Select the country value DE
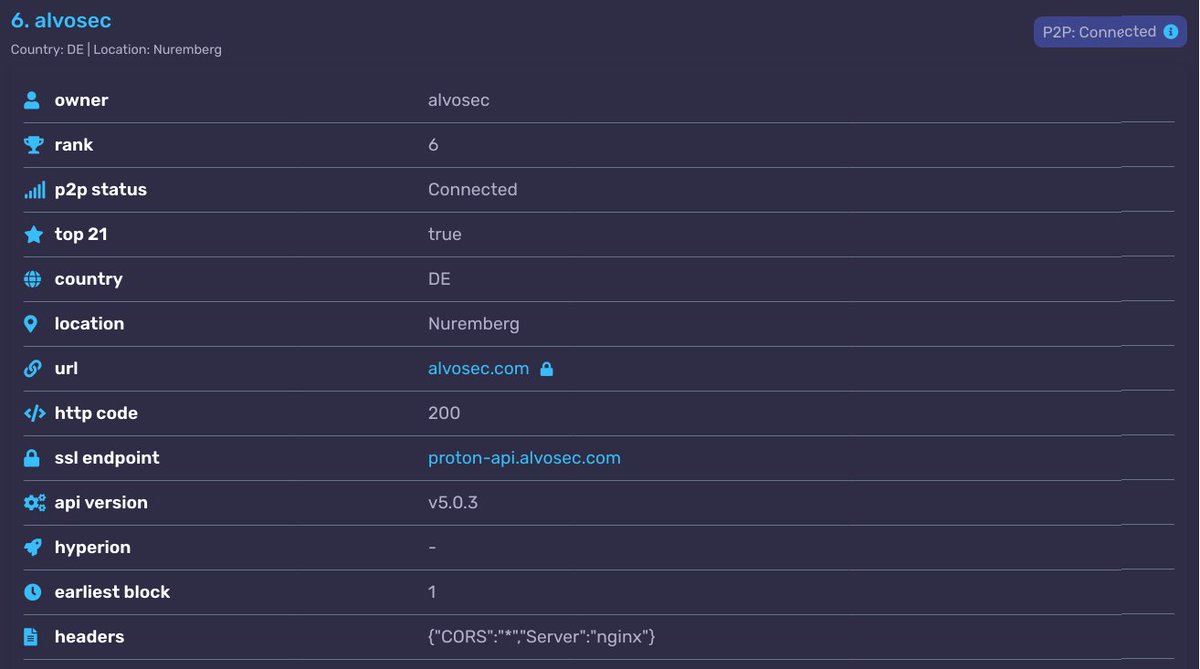Viewport: 1200px width, 669px height. coord(439,279)
